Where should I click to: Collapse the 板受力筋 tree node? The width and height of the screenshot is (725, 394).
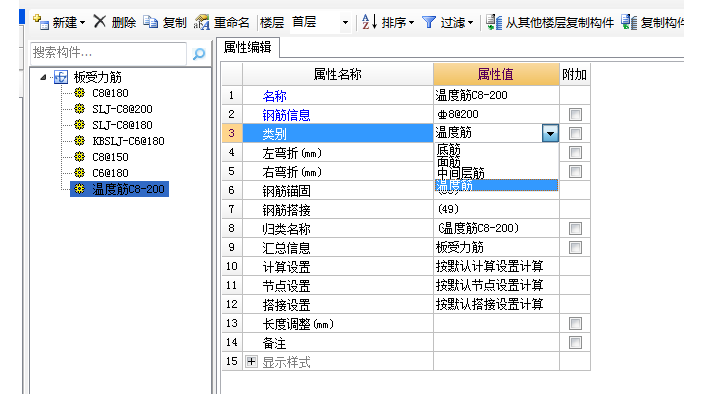point(43,77)
